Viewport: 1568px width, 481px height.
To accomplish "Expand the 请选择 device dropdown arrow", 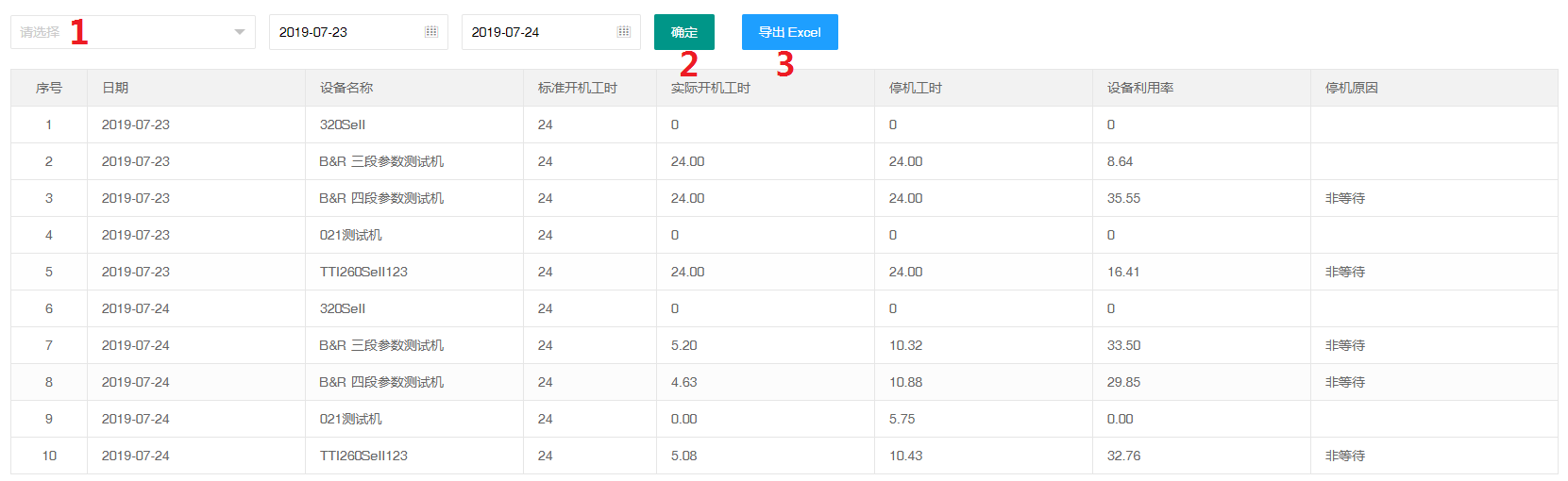I will 239,32.
